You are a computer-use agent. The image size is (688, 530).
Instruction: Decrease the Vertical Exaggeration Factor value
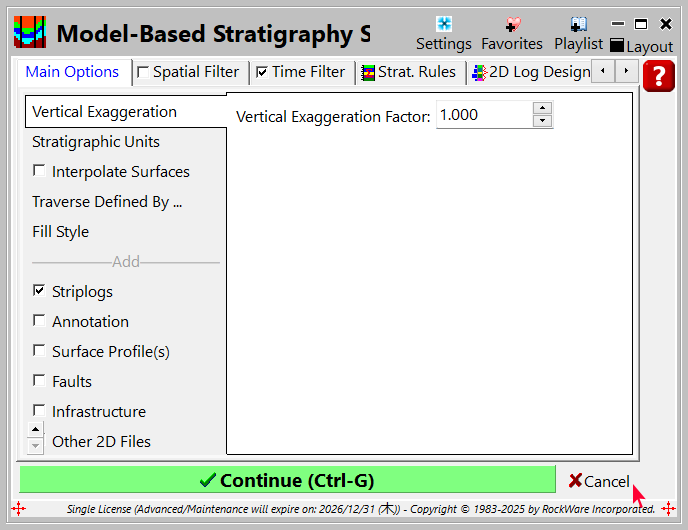tap(542, 121)
